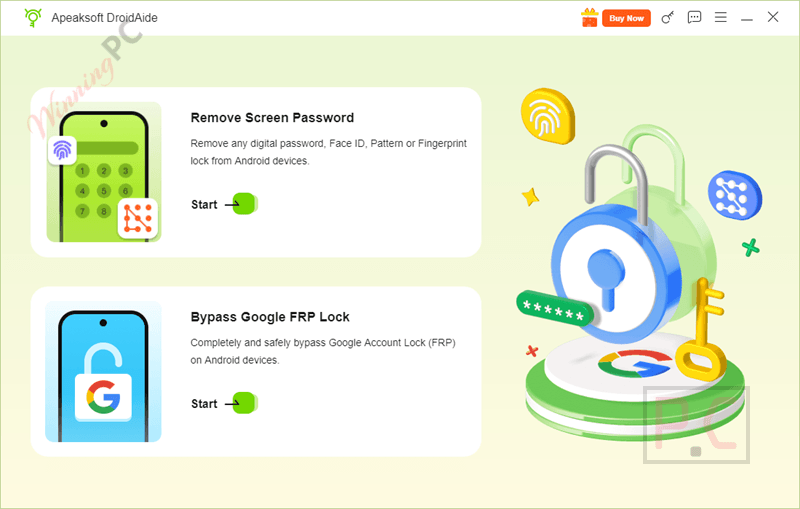Image resolution: width=800 pixels, height=509 pixels.
Task: Click the Remove Screen Password heading
Action: pyautogui.click(x=272, y=118)
